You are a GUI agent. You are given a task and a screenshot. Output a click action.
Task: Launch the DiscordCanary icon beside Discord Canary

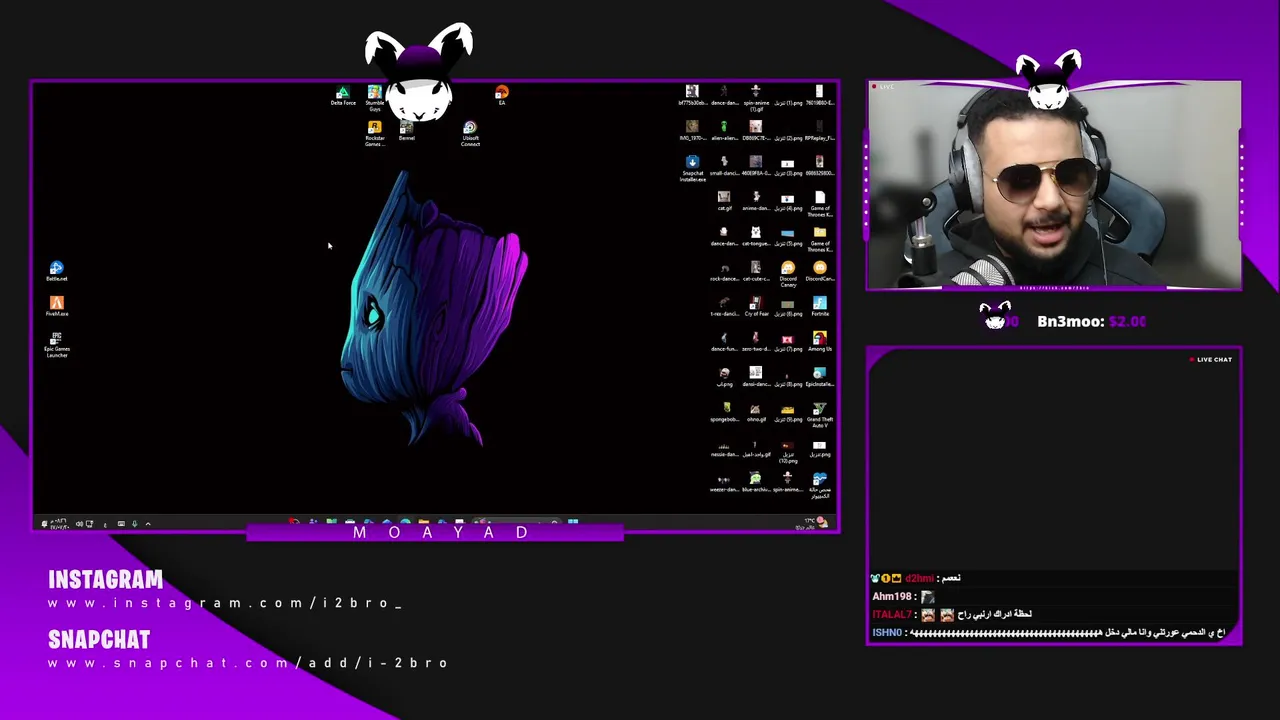click(x=820, y=271)
